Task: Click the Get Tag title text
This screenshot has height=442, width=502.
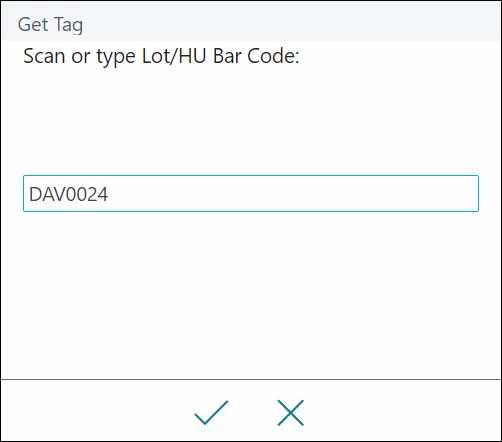Action: (50, 25)
